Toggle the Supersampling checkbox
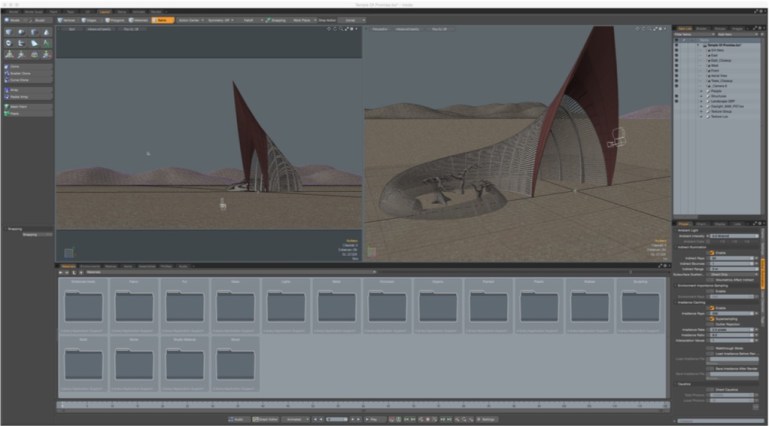The height and width of the screenshot is (426, 769). (711, 319)
